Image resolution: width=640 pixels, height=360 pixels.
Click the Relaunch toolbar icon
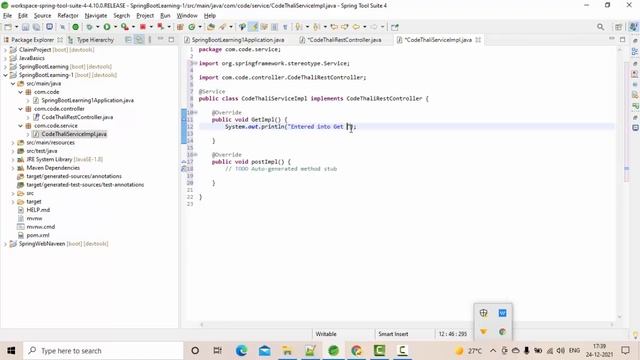pos(161,27)
